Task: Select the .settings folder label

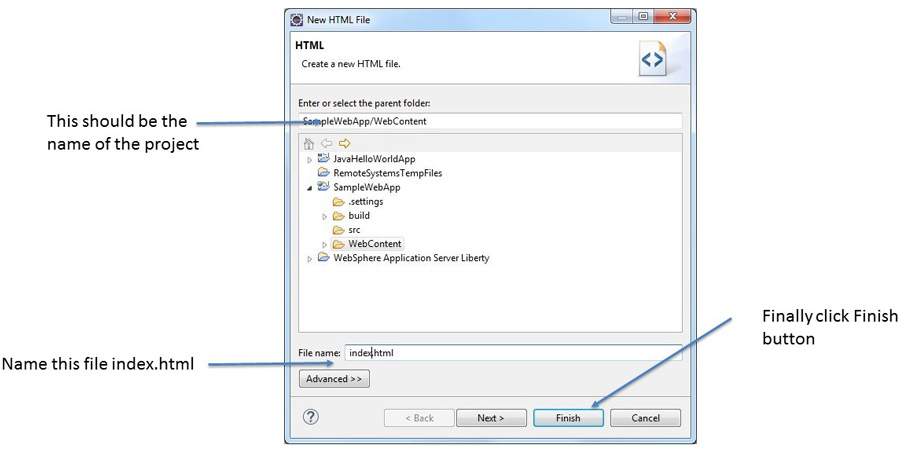Action: point(366,201)
